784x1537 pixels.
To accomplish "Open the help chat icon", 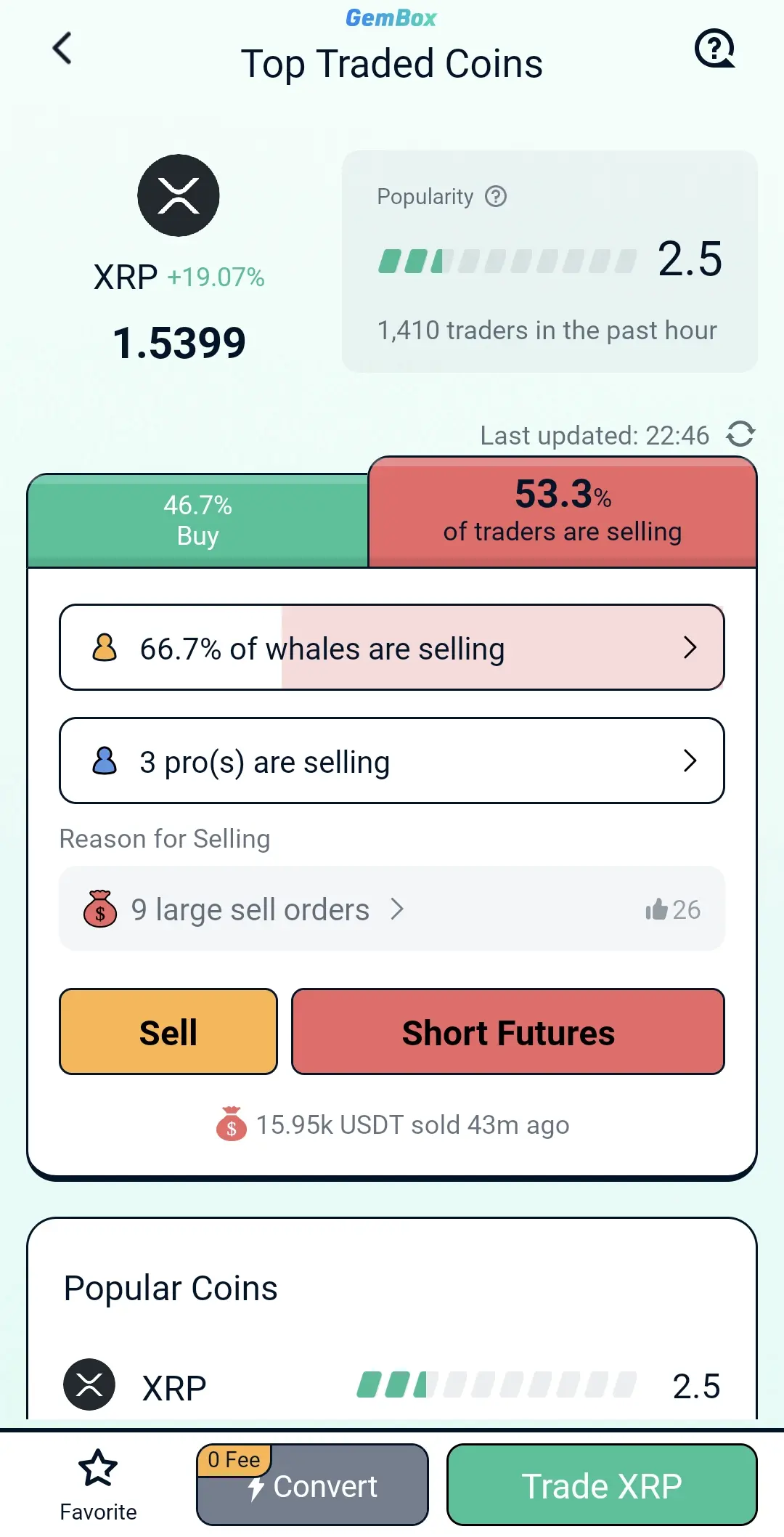I will pyautogui.click(x=714, y=49).
